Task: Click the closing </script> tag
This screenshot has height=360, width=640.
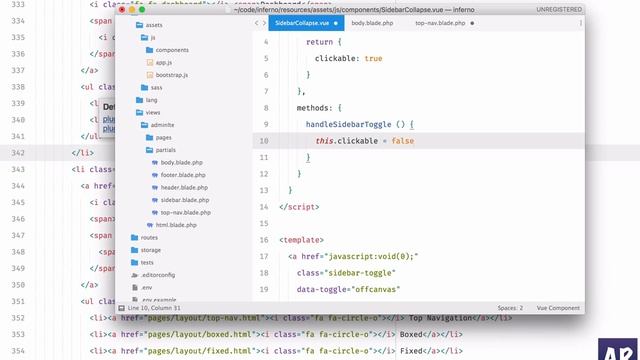Action: tap(299, 207)
